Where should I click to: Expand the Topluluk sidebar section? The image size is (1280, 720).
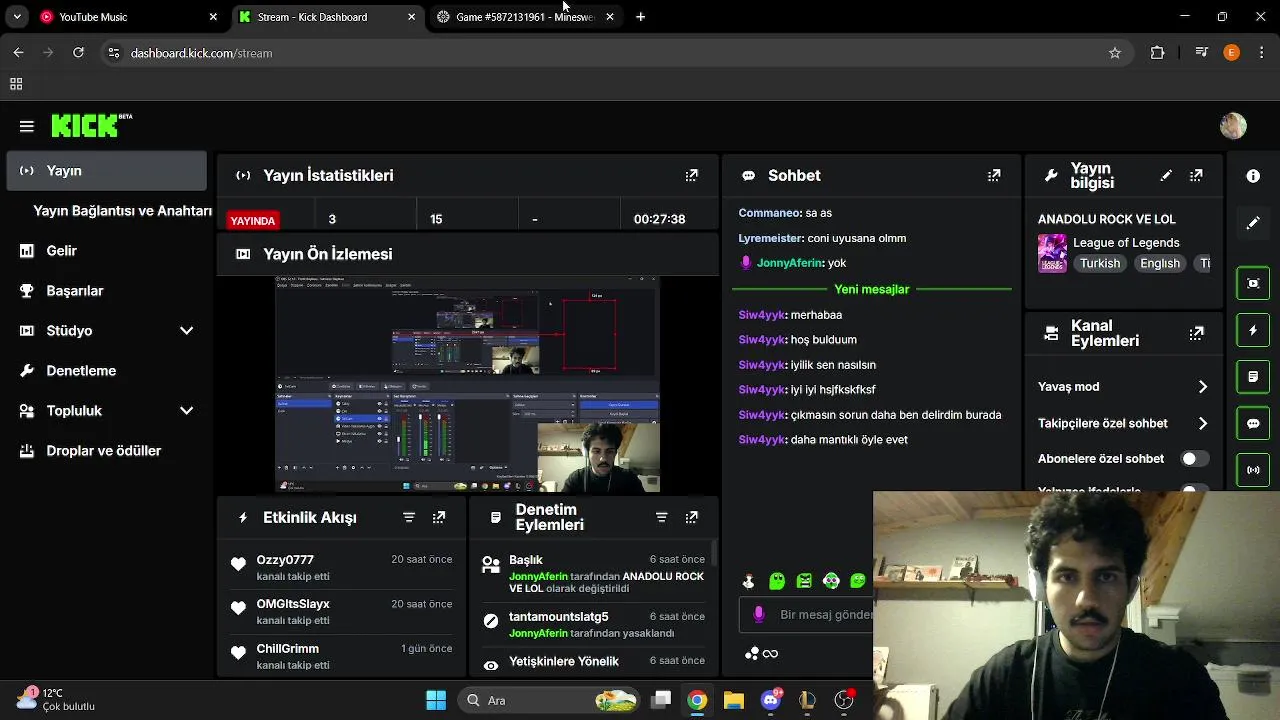coord(186,411)
